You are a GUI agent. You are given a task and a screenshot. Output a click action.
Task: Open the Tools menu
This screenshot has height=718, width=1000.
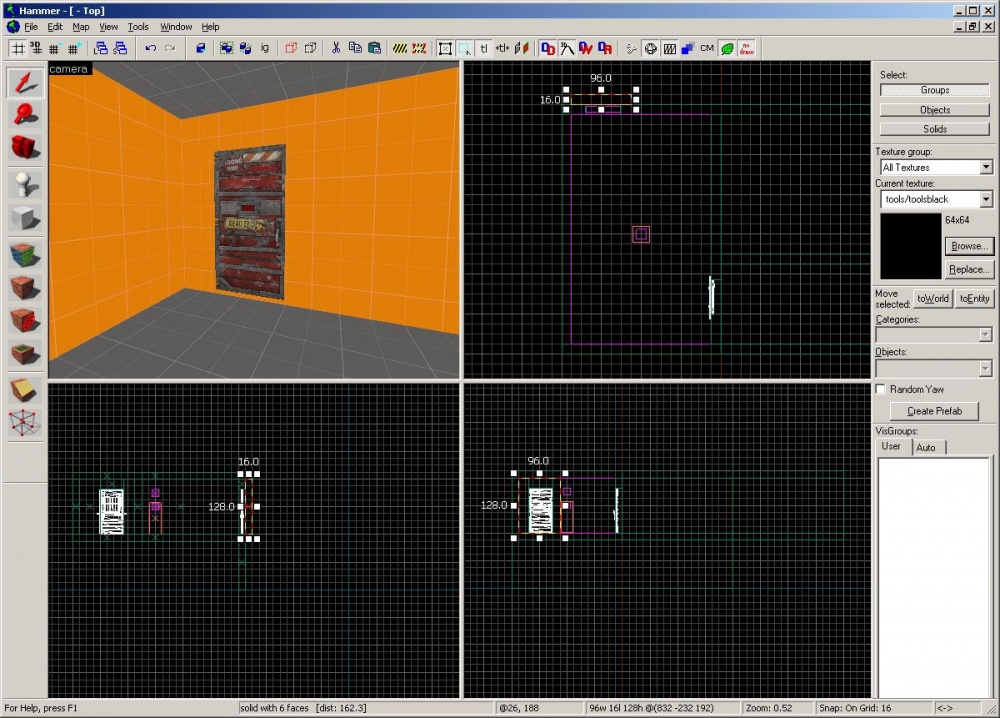click(138, 27)
